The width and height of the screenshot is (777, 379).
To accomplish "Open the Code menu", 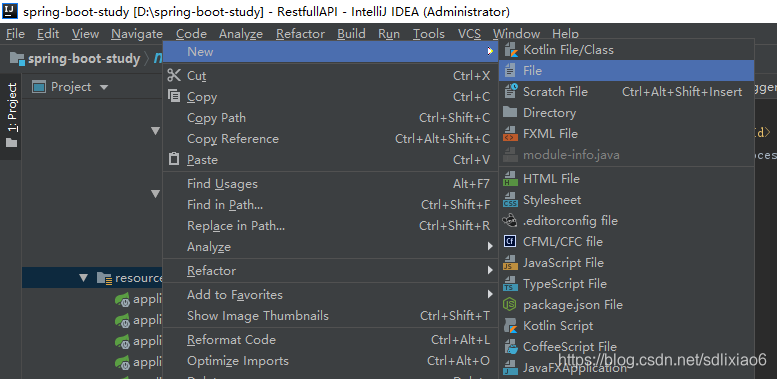I will (x=191, y=34).
